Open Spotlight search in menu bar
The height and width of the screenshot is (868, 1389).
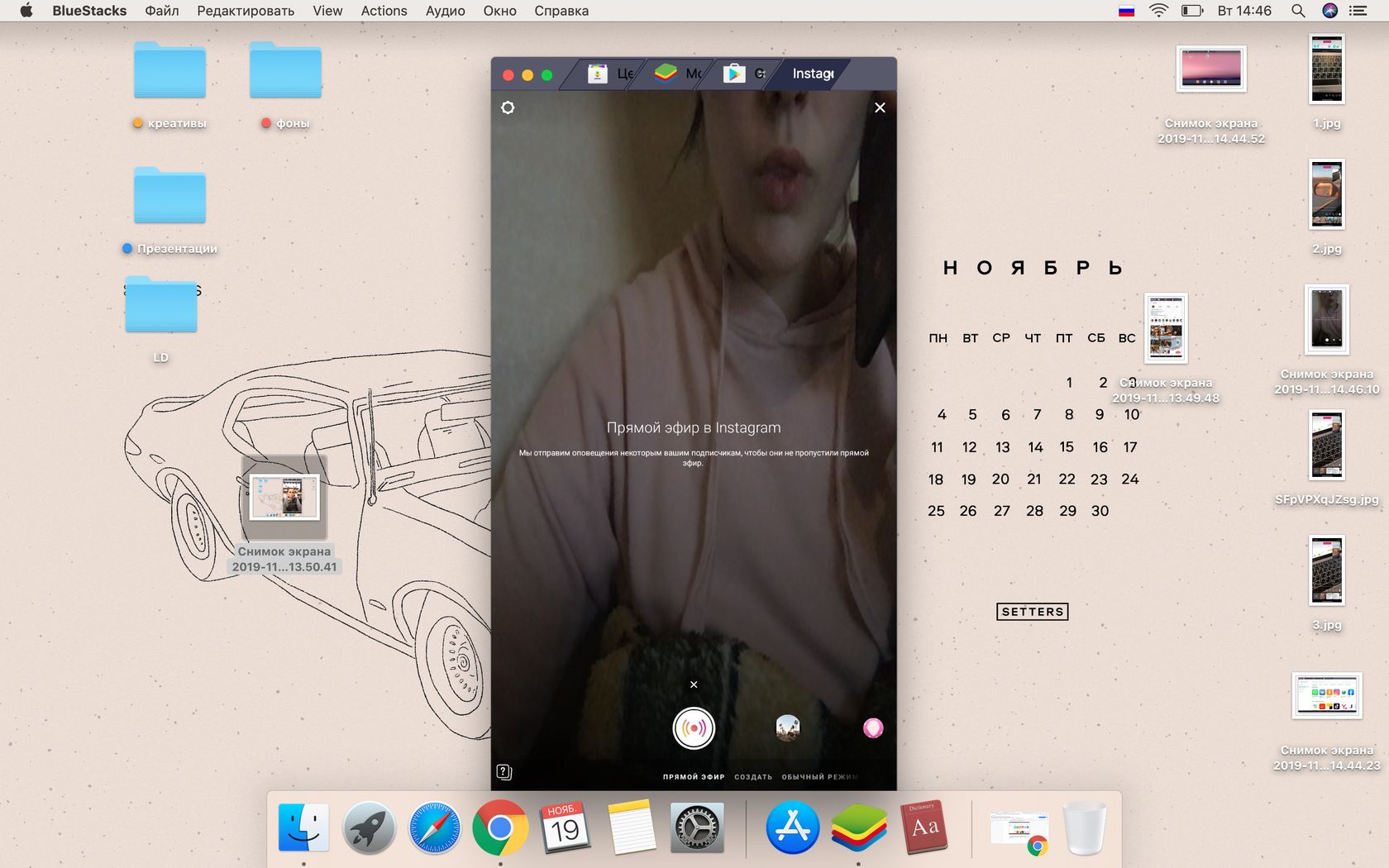pyautogui.click(x=1298, y=11)
